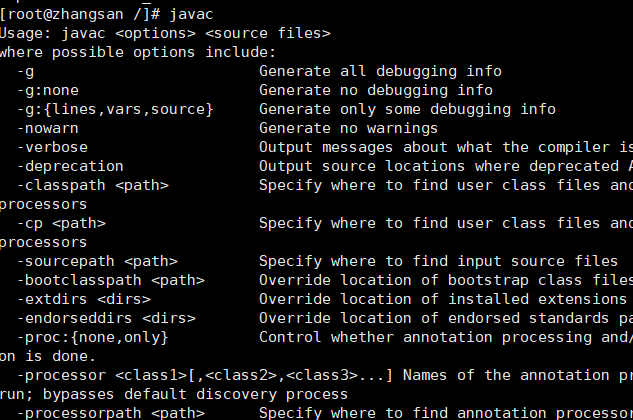Screen dimensions: 633x420
Task: Click the '-deprecation' option text
Action: tap(71, 166)
